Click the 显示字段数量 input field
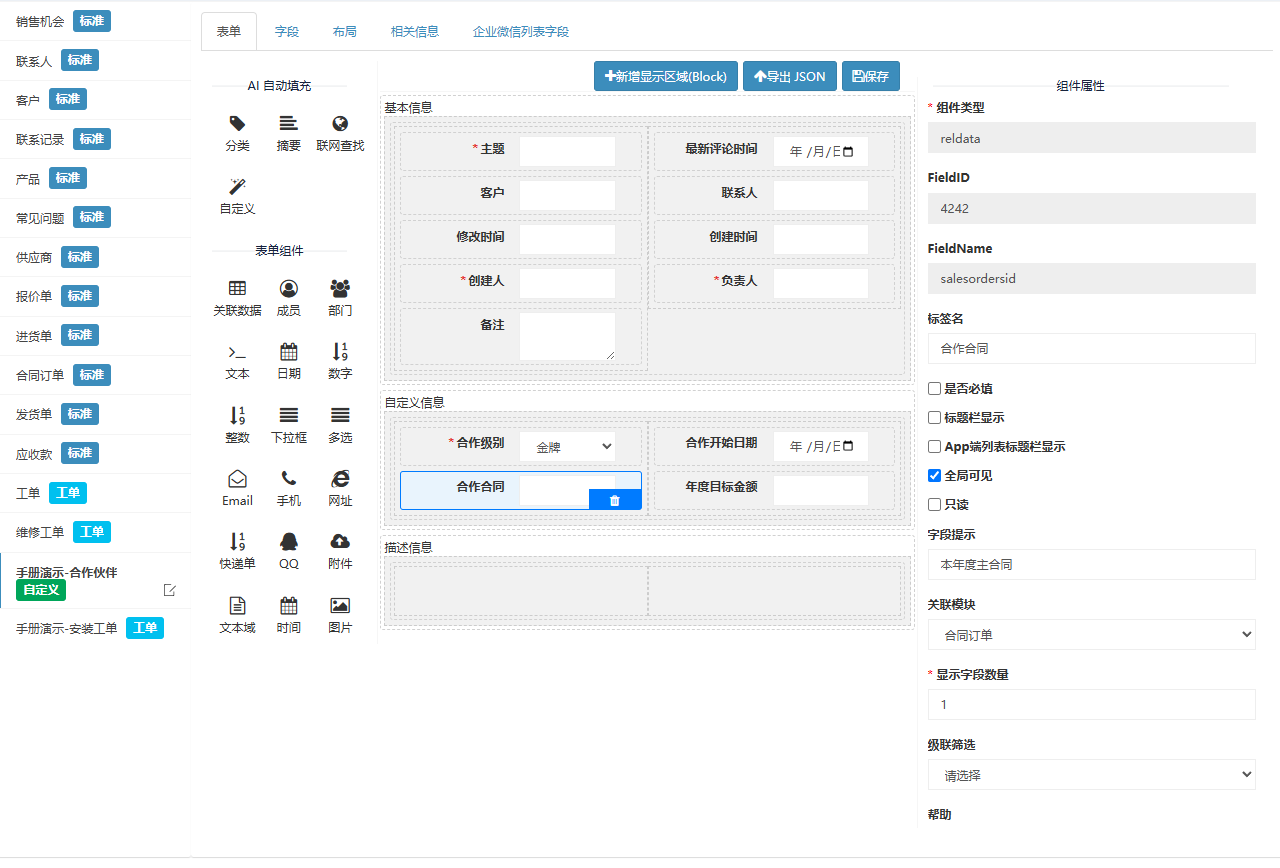This screenshot has height=868, width=1280. pos(1091,704)
